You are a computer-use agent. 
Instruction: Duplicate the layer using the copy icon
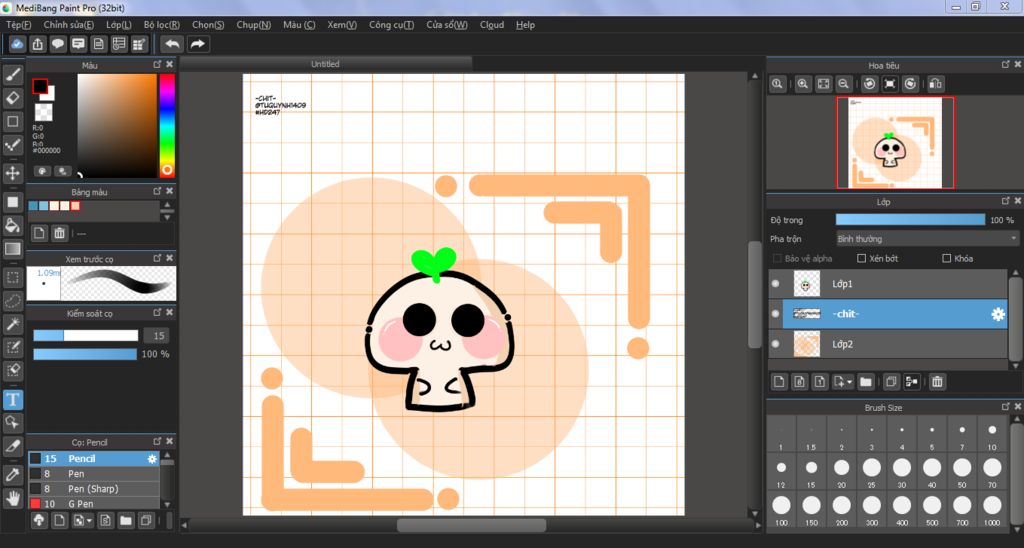pyautogui.click(x=891, y=382)
